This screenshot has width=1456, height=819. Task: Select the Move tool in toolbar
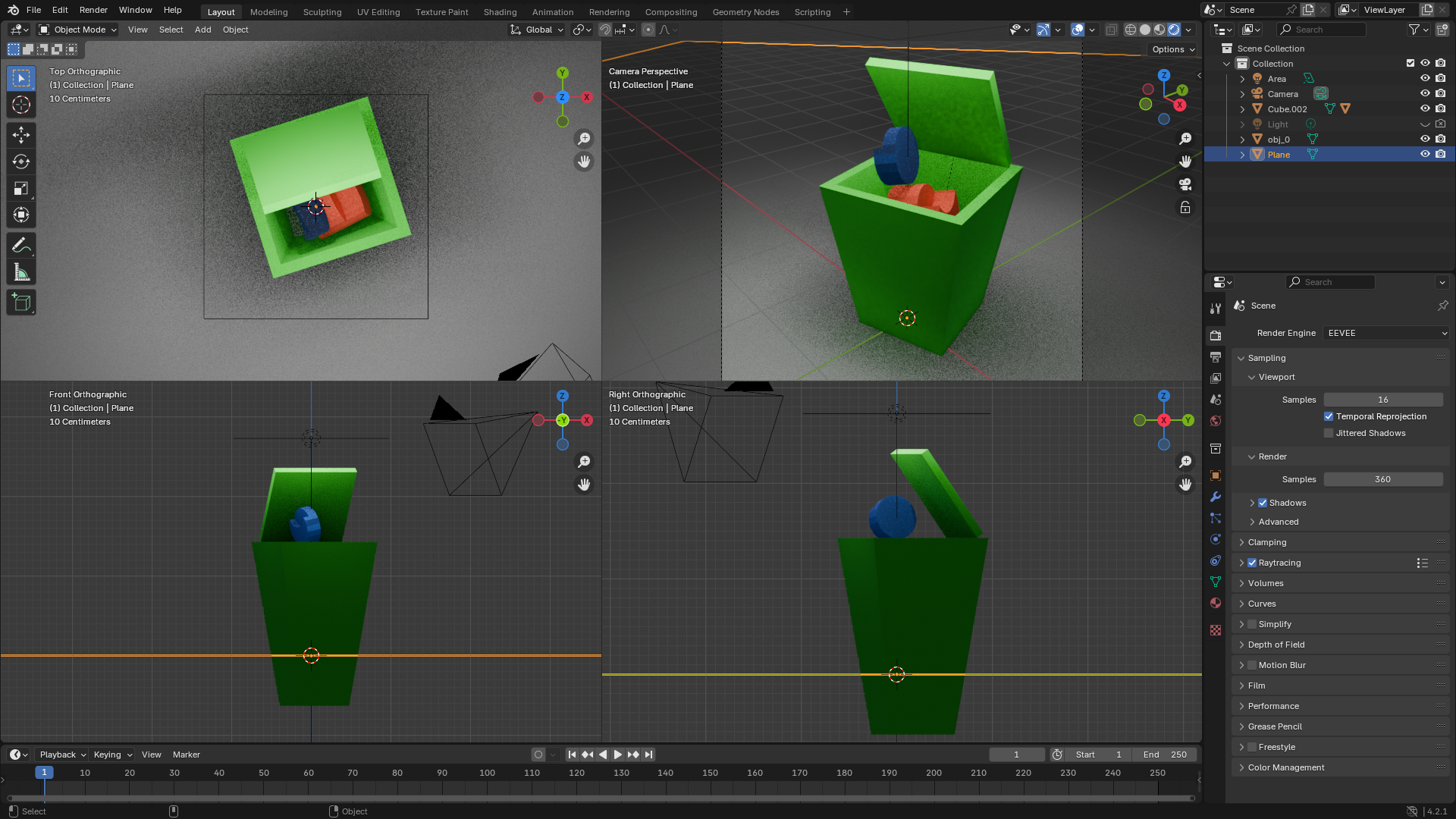[21, 135]
